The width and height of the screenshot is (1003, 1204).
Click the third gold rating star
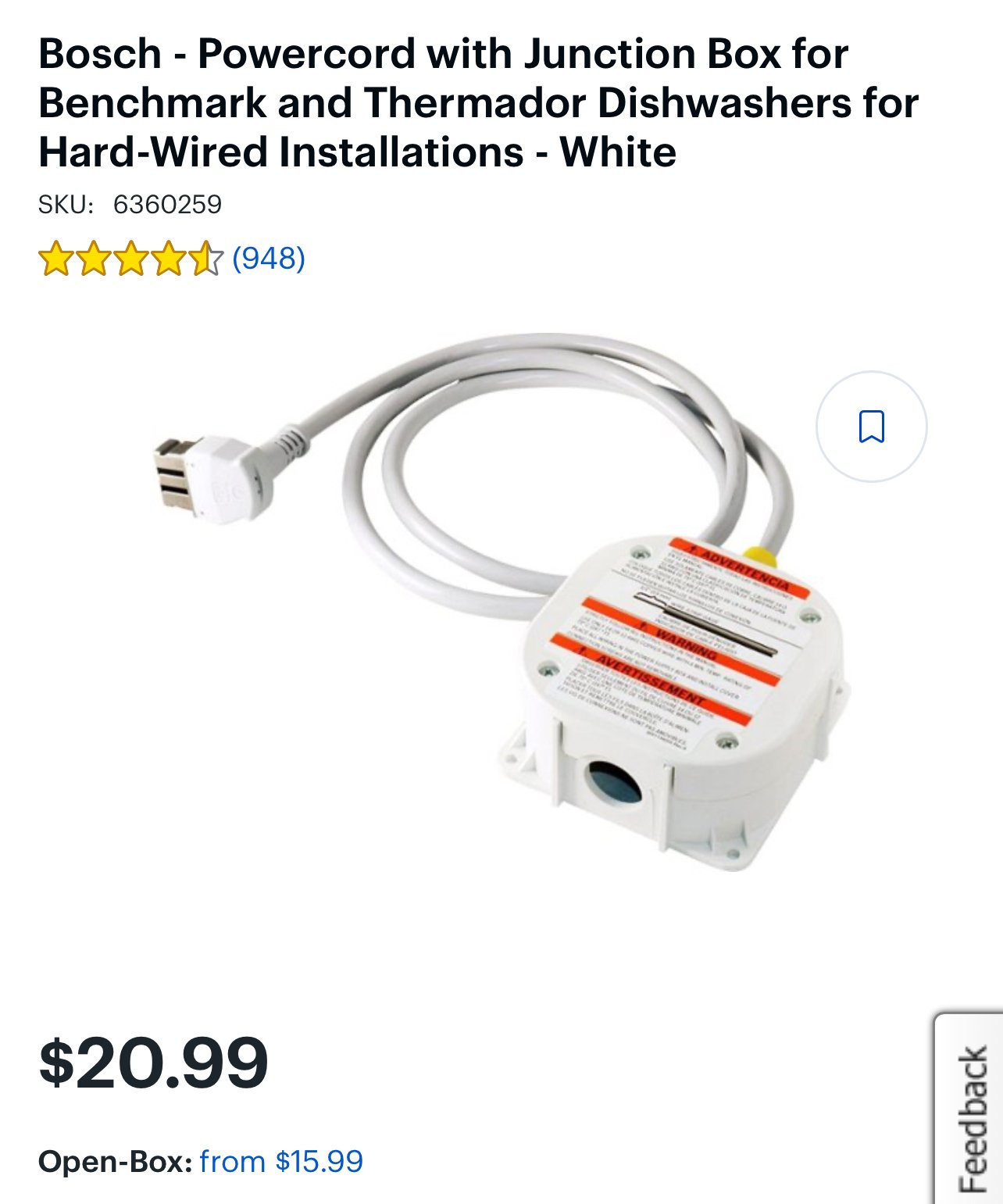130,259
